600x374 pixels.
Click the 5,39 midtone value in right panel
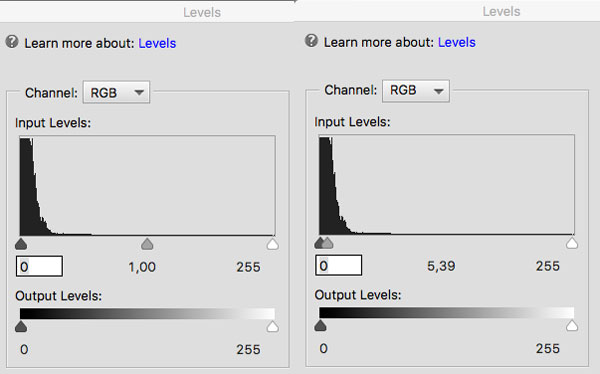point(441,266)
